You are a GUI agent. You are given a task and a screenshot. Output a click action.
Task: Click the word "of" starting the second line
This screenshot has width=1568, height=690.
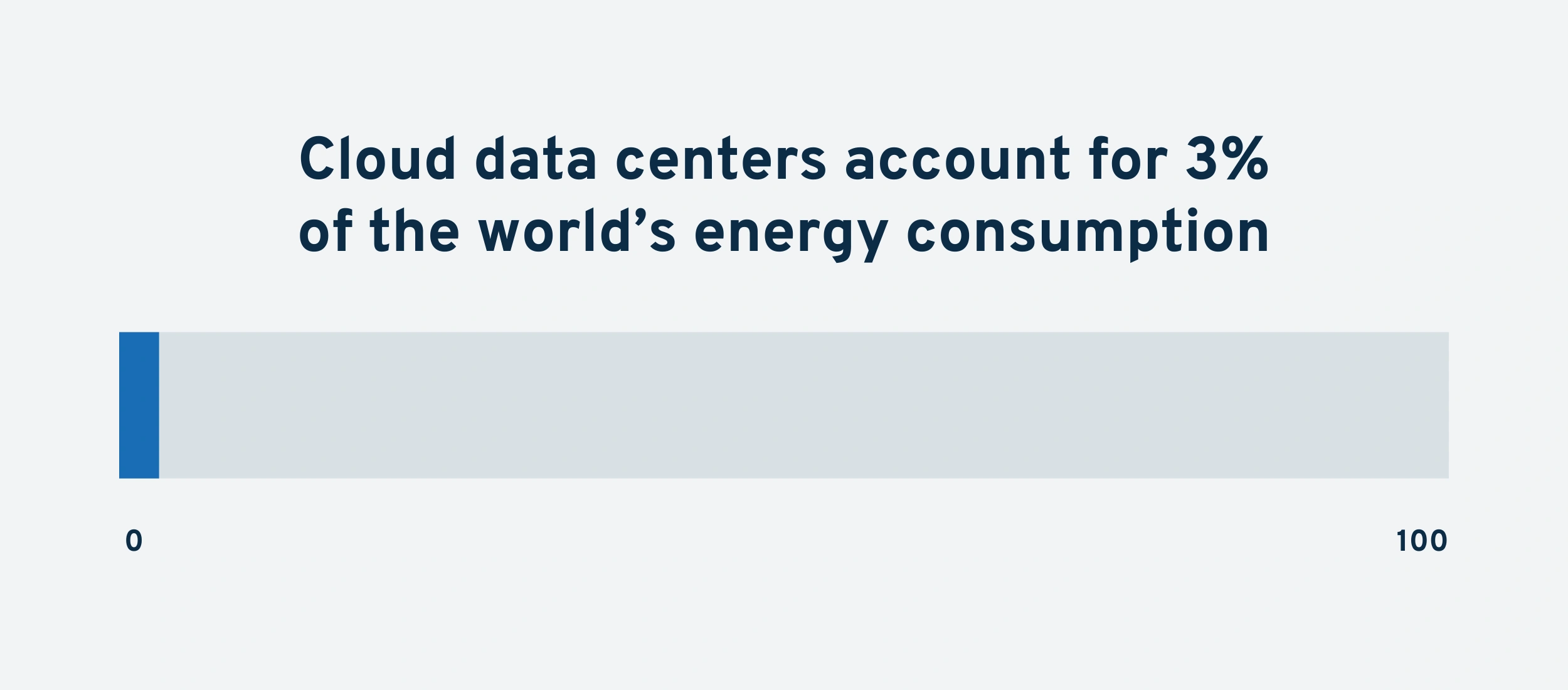(326, 231)
